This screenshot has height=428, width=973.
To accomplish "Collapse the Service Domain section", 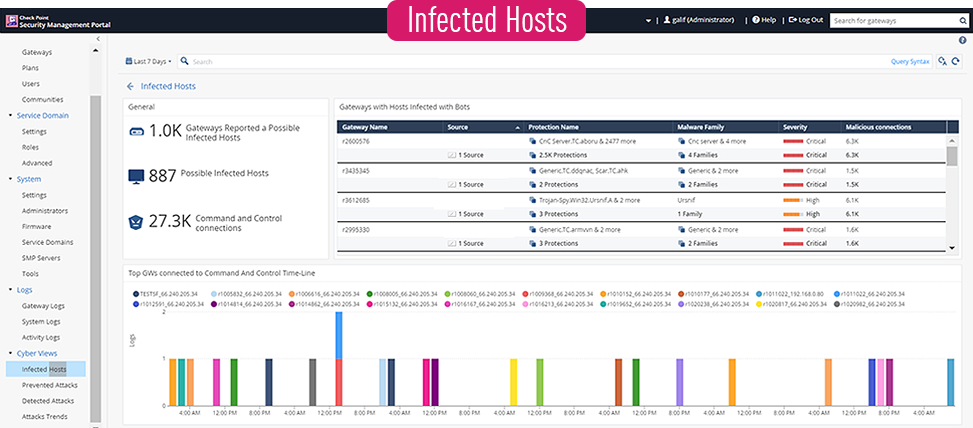I will click(x=11, y=115).
